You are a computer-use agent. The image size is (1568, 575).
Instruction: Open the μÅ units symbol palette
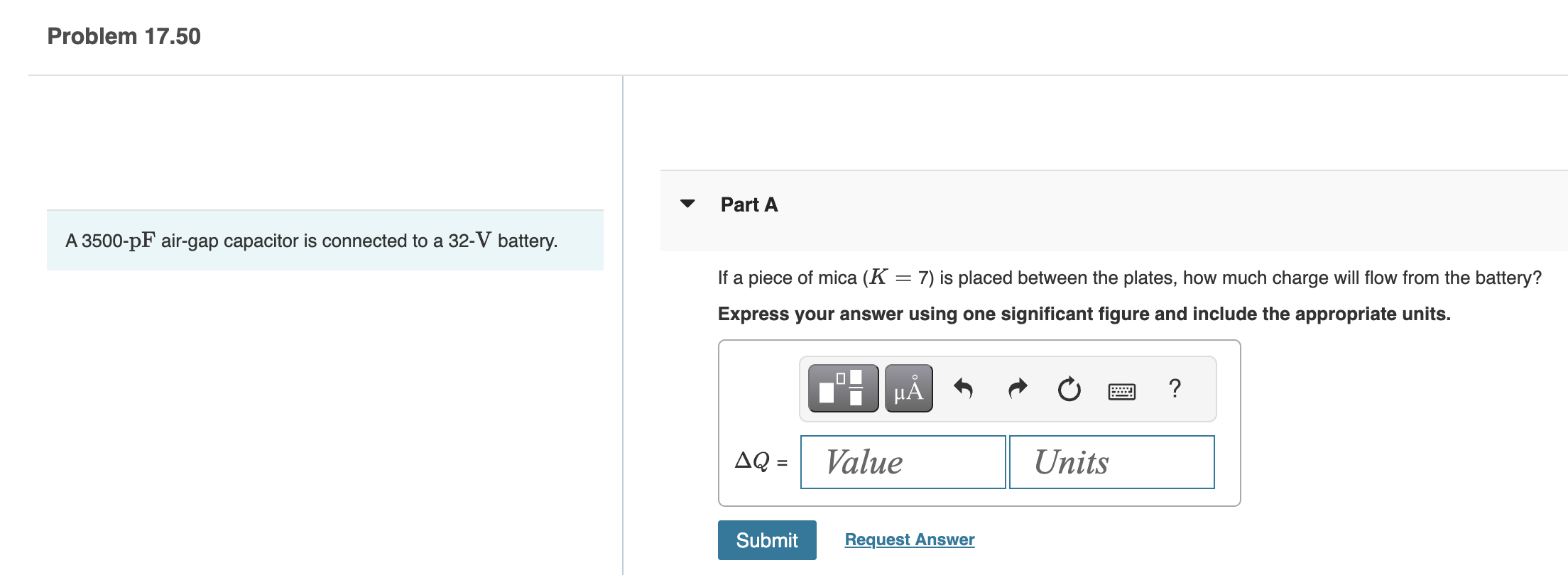pos(908,388)
